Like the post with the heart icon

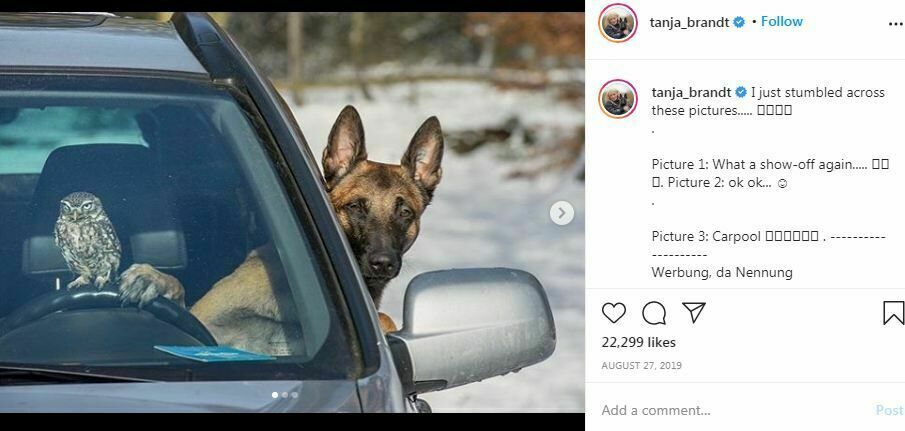click(614, 313)
